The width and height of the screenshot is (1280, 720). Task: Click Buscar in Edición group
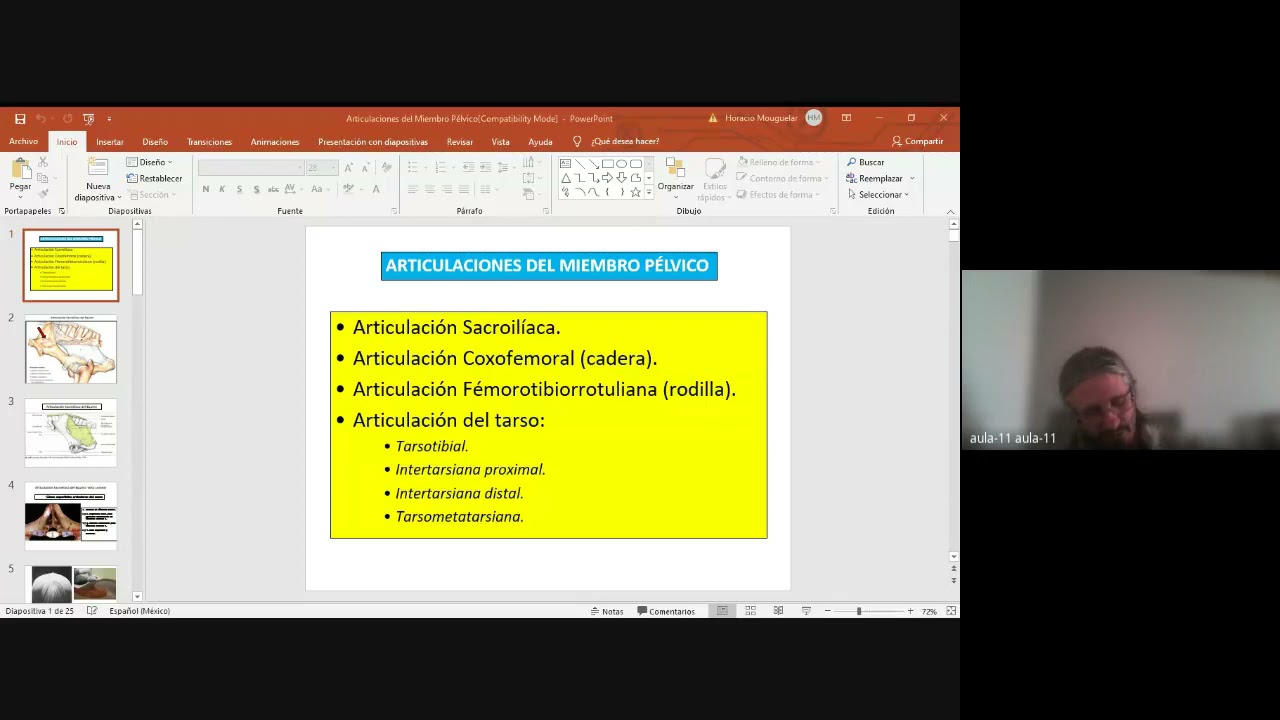point(866,162)
